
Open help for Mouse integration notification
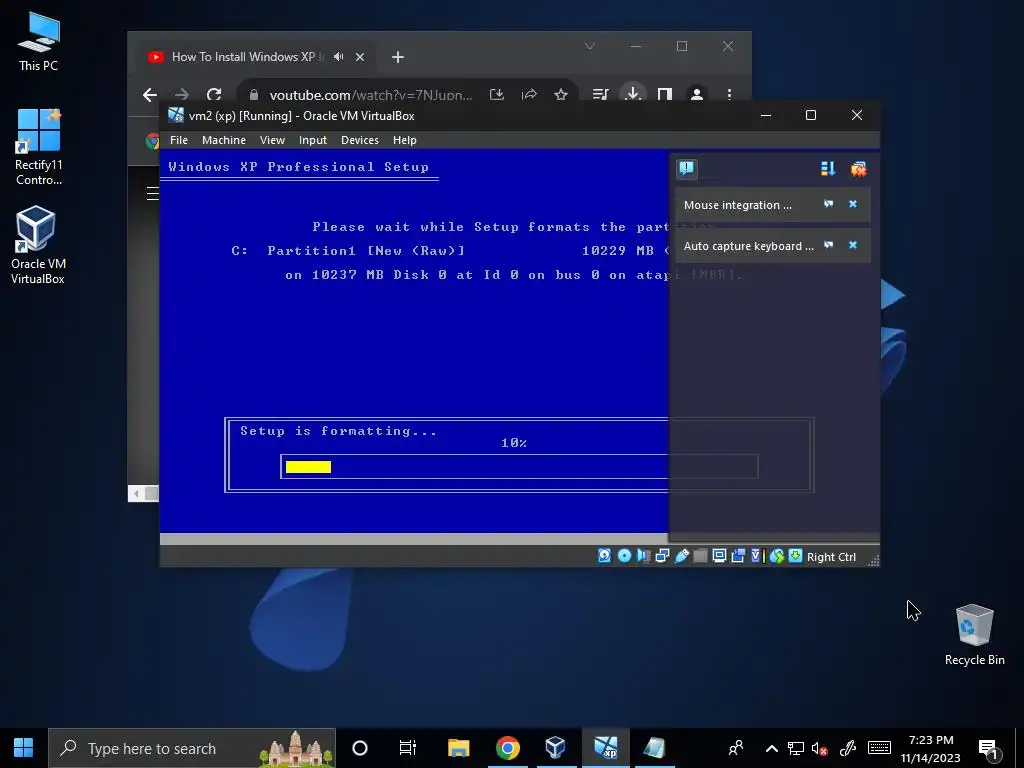pos(828,204)
